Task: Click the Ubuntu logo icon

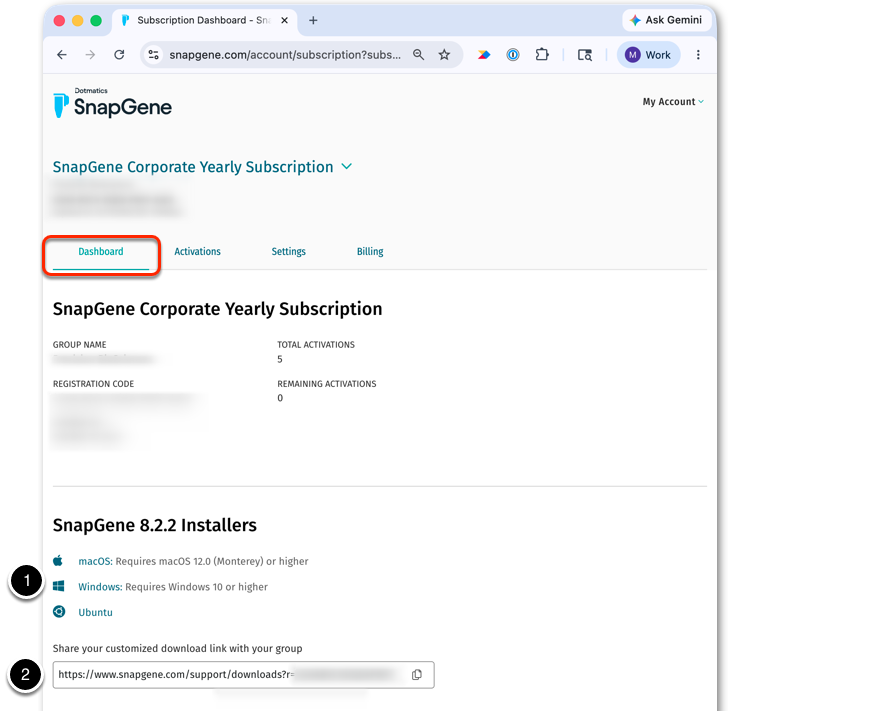Action: (x=59, y=611)
